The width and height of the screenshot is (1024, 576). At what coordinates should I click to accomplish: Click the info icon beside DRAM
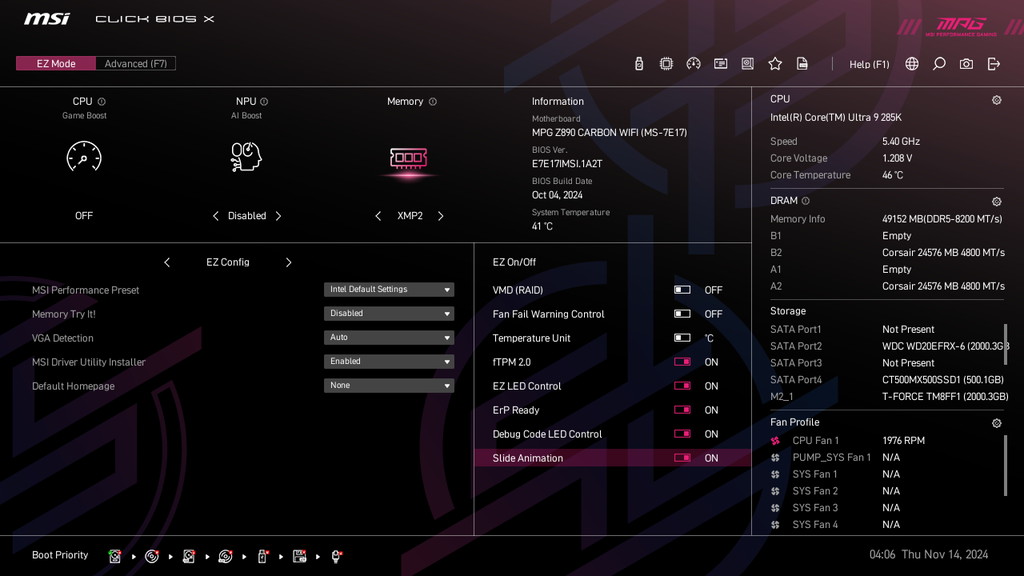(x=805, y=200)
